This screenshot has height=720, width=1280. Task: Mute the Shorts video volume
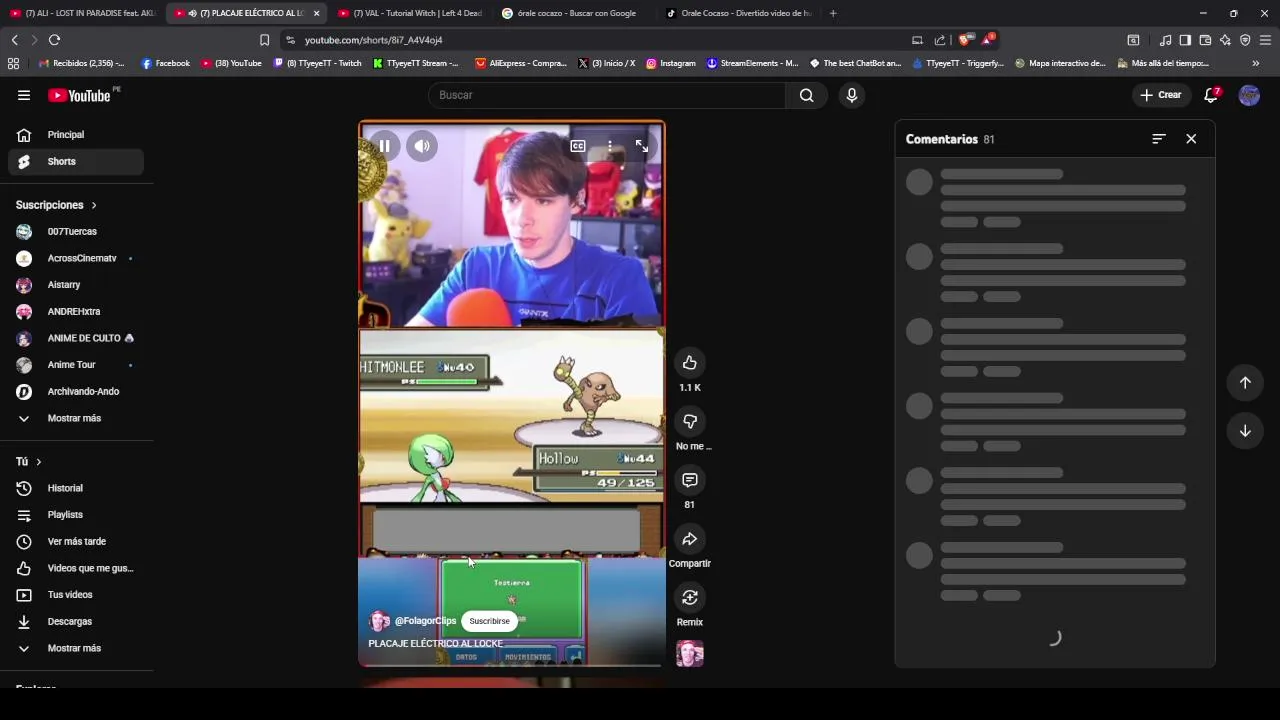click(422, 146)
